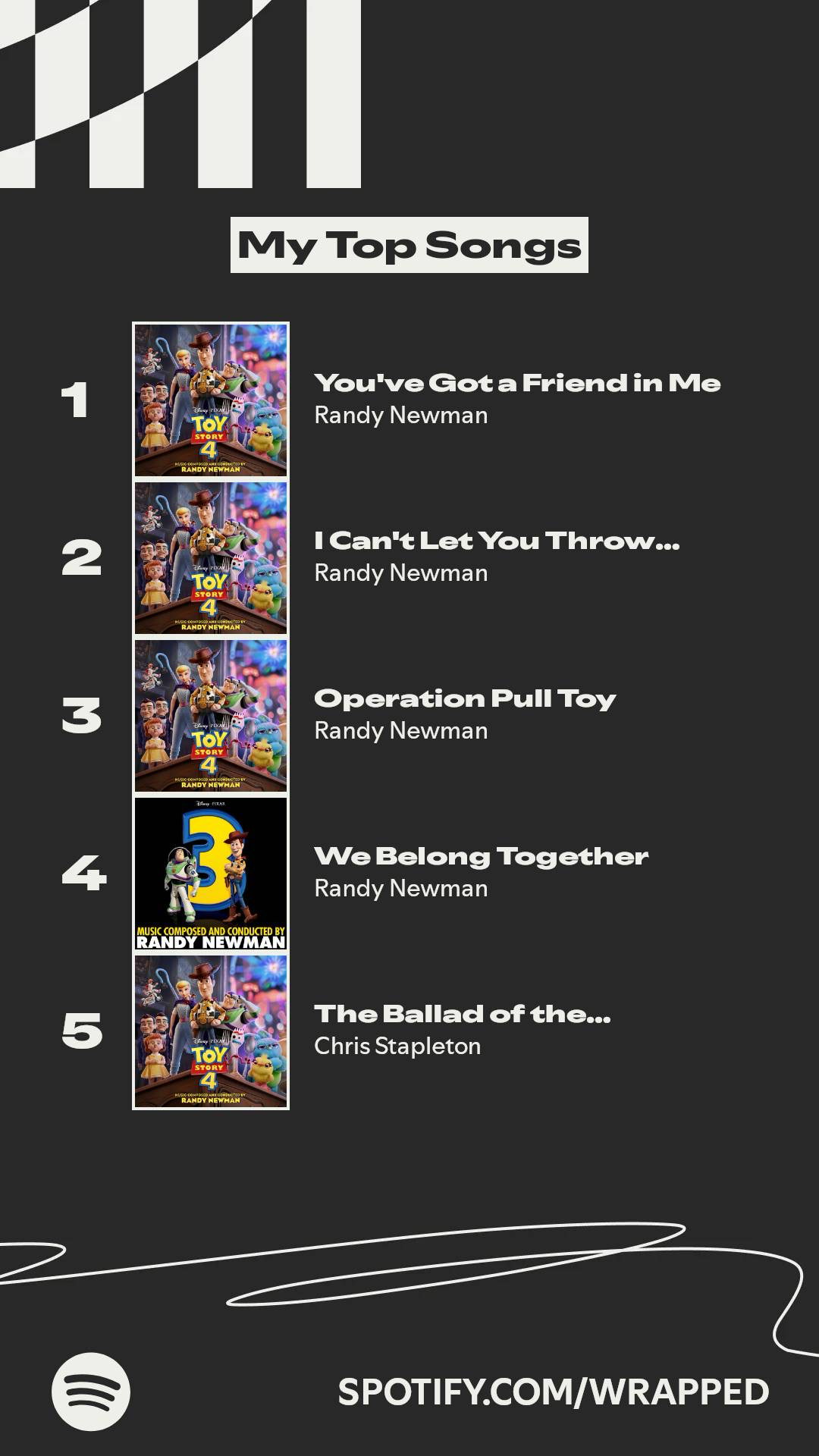Click song title You've Got a Friend in Me

517,383
